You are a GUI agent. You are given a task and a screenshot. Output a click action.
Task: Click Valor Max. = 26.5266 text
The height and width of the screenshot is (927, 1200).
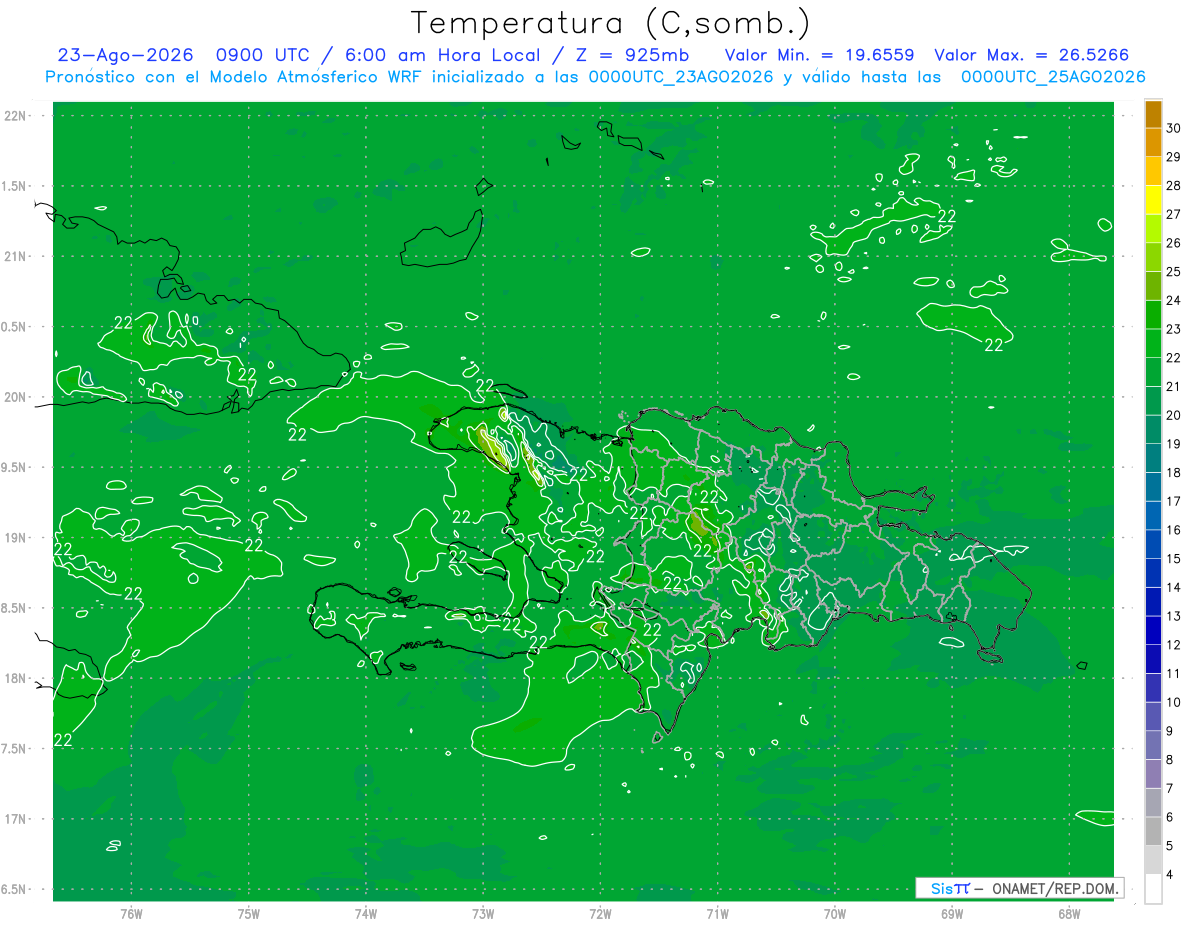pos(1032,56)
